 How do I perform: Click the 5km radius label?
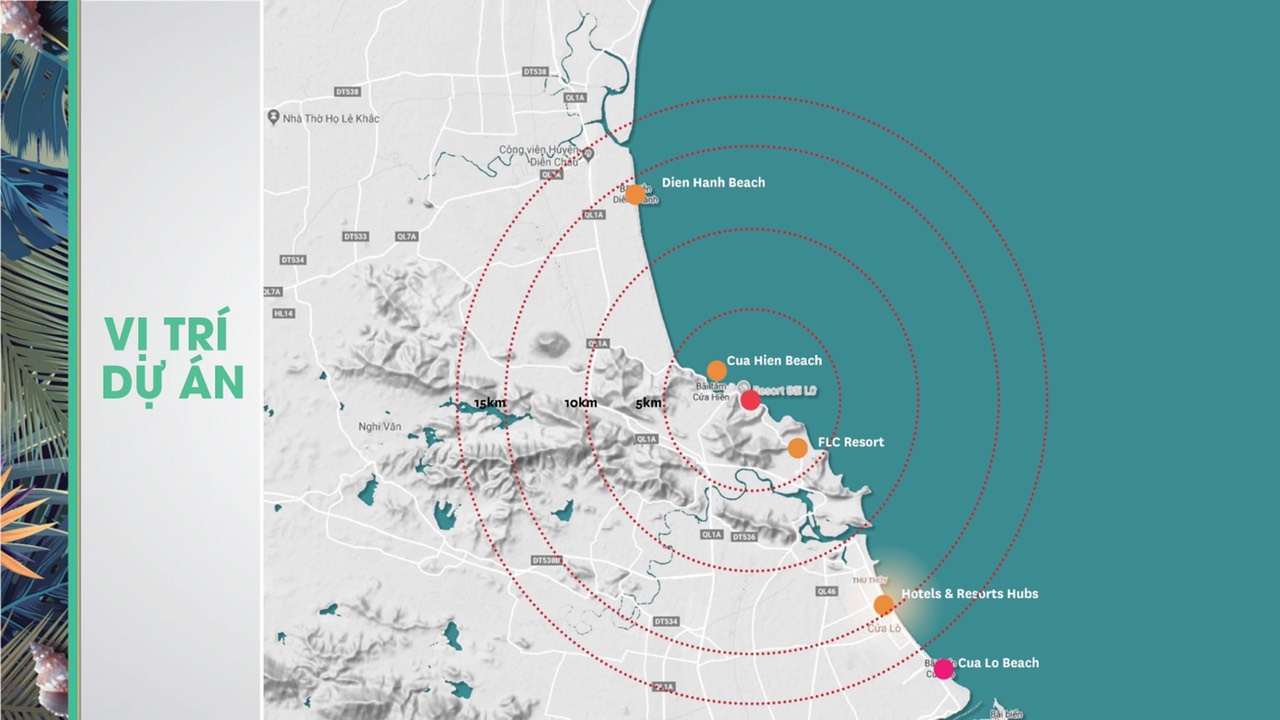coord(648,403)
